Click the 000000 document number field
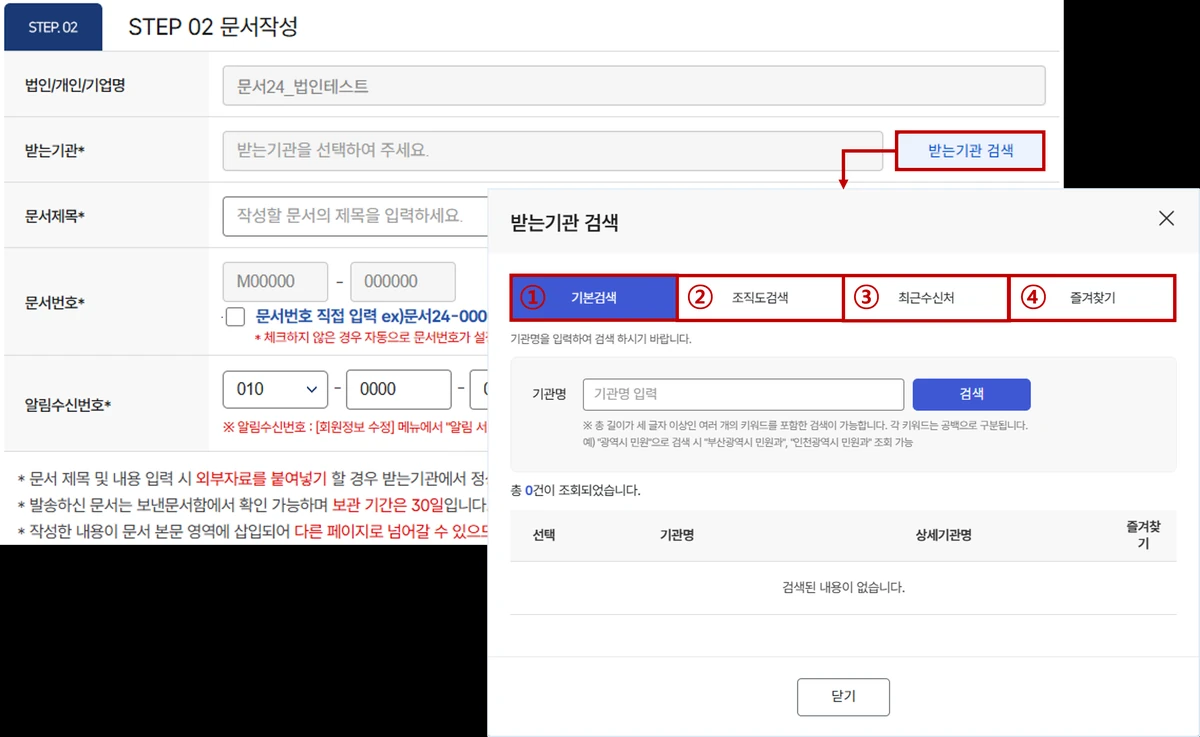The height and width of the screenshot is (737, 1200). (404, 282)
